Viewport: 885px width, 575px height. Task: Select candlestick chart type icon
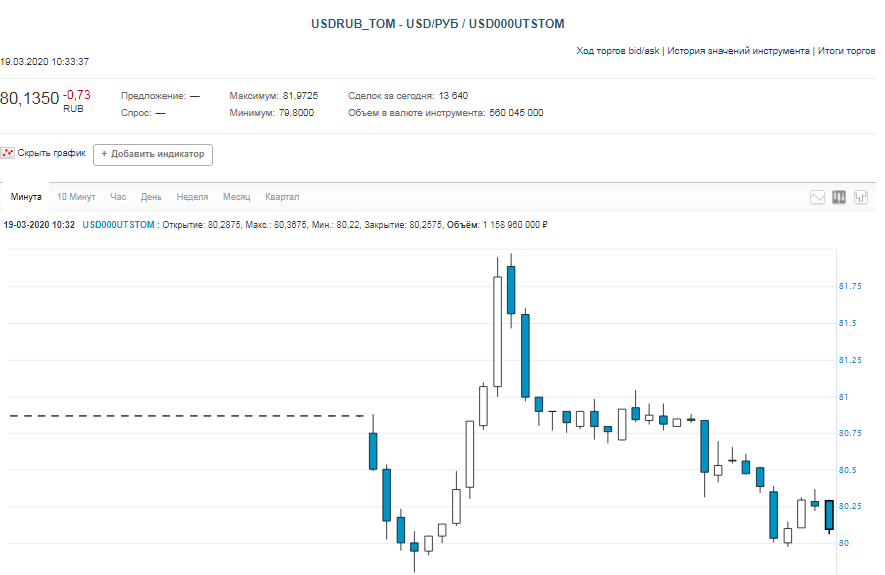839,197
